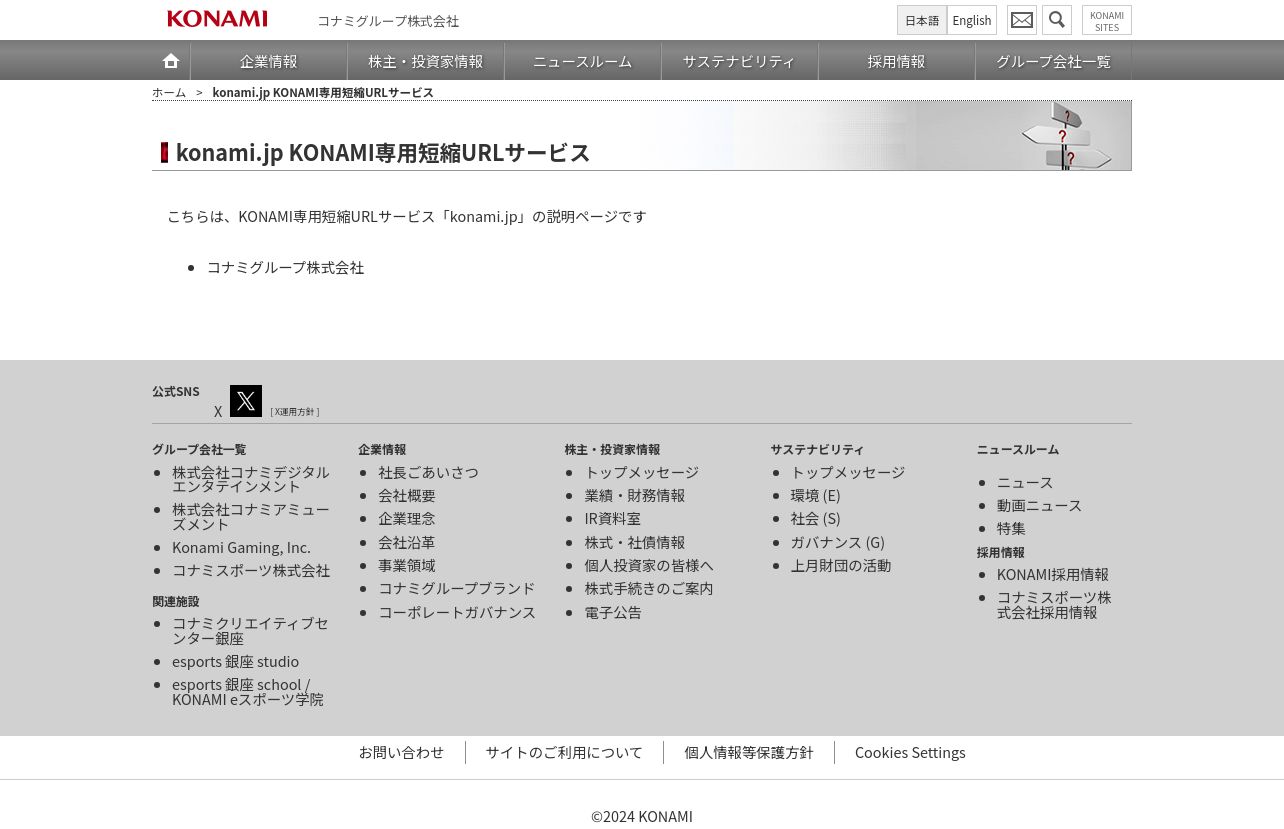Screen dimensions: 1284x829
Task: Open the 採用情報 navigation menu
Action: (897, 61)
